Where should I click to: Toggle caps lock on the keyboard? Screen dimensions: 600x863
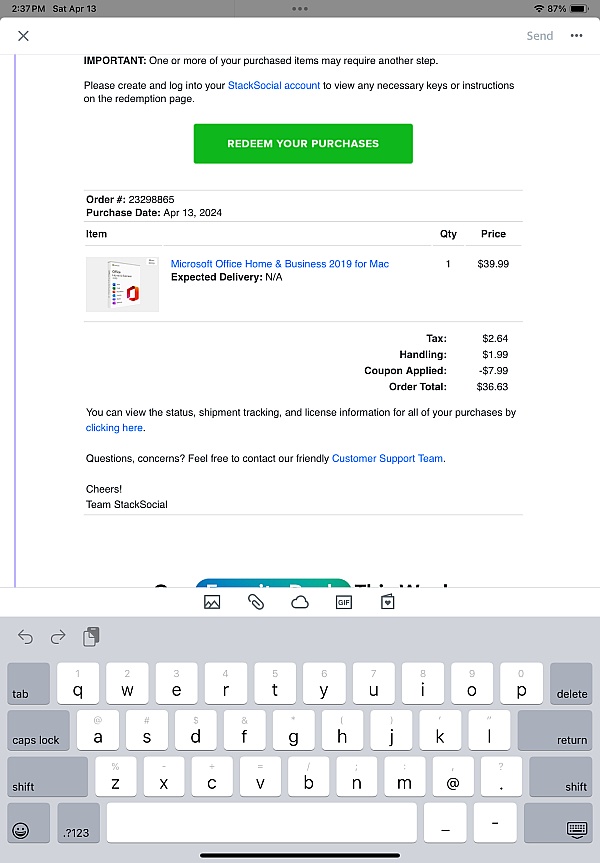38,730
